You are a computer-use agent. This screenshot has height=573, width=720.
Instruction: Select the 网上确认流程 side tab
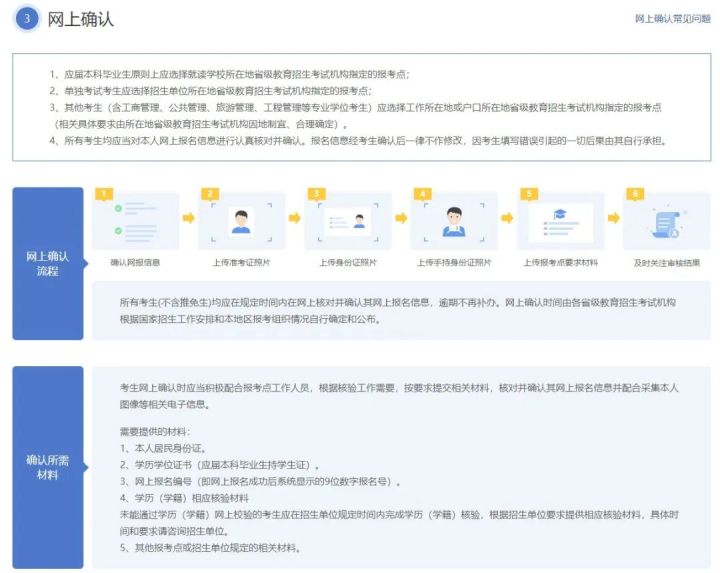point(48,263)
